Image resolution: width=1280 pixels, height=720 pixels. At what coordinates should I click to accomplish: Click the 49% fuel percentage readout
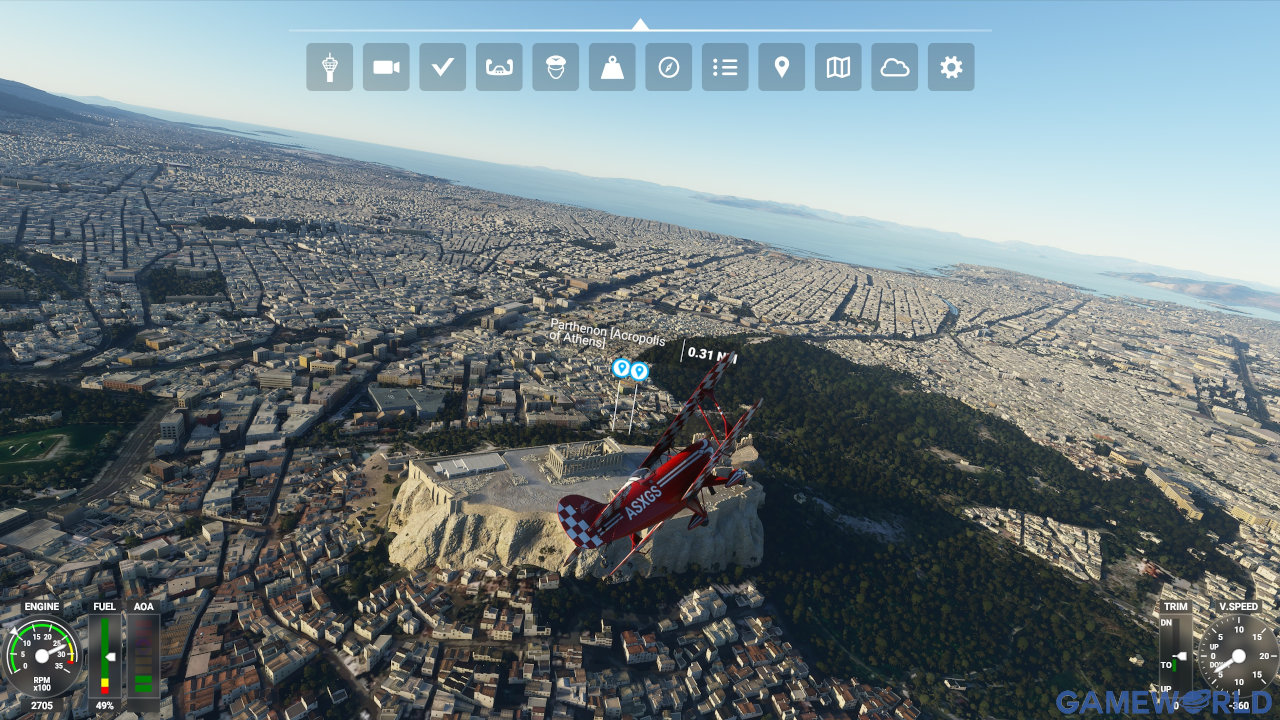(x=104, y=706)
